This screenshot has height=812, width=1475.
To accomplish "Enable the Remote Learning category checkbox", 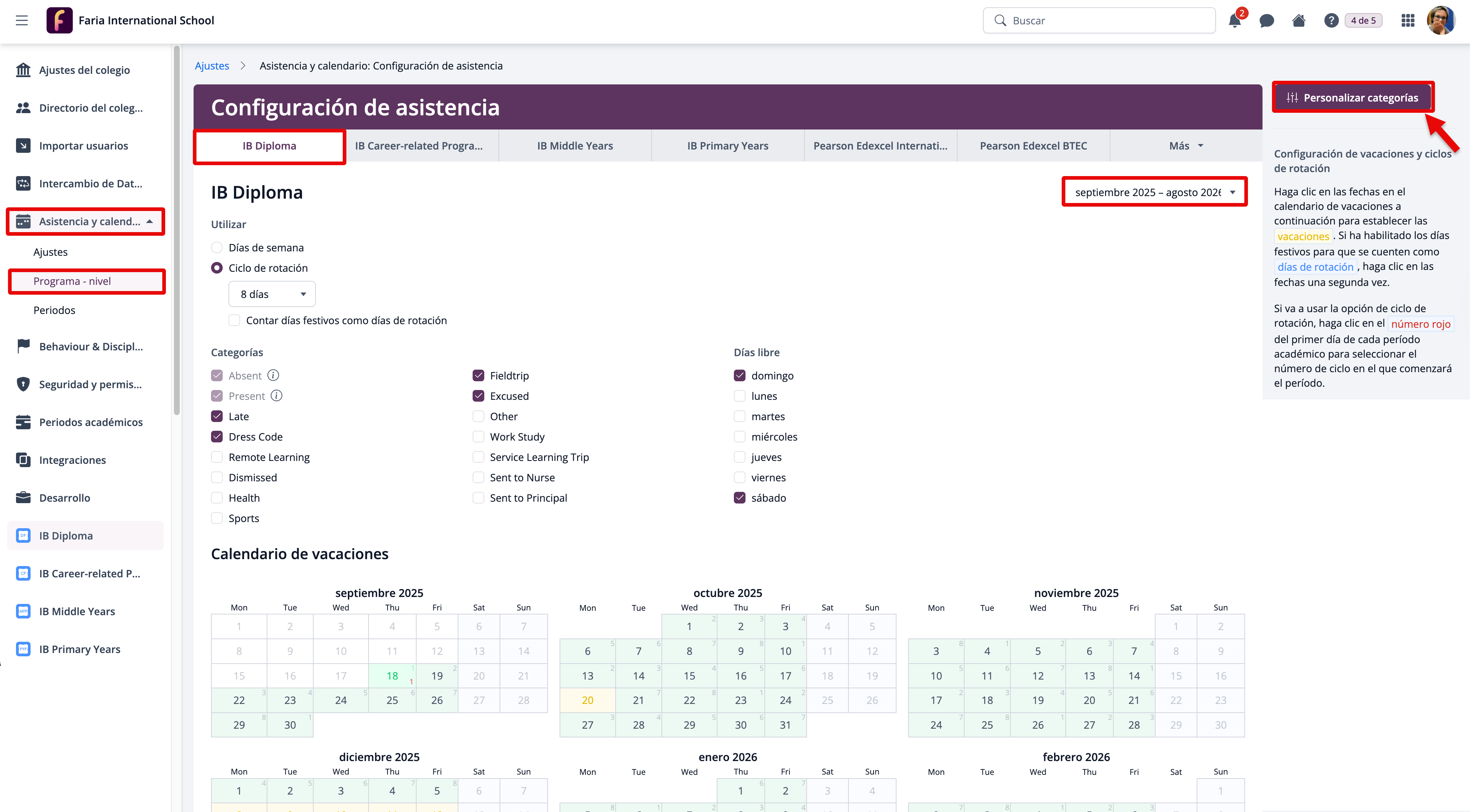I will 217,457.
